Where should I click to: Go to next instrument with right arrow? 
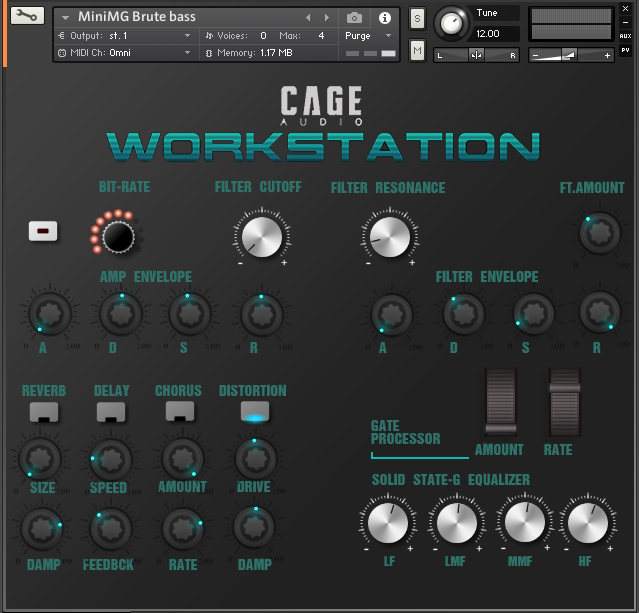coord(327,18)
